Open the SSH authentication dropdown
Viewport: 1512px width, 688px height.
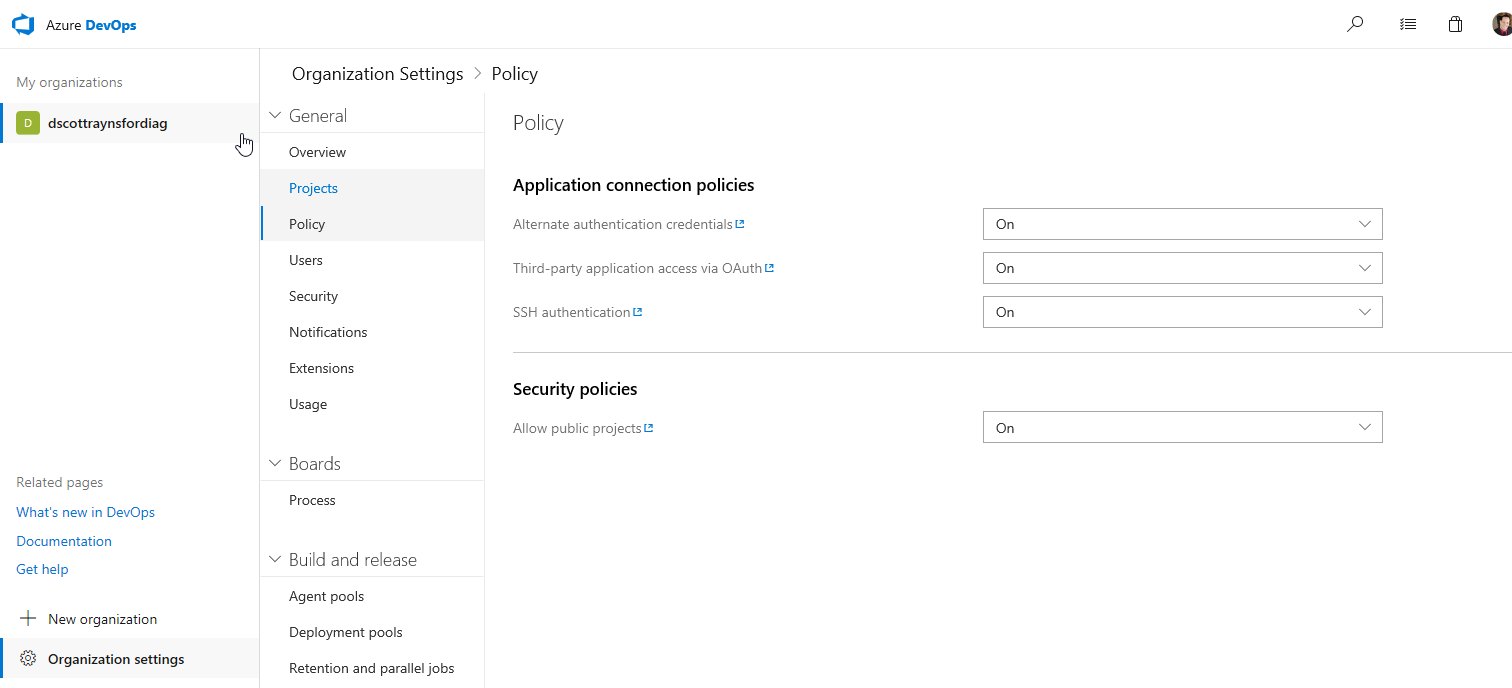coord(1182,312)
